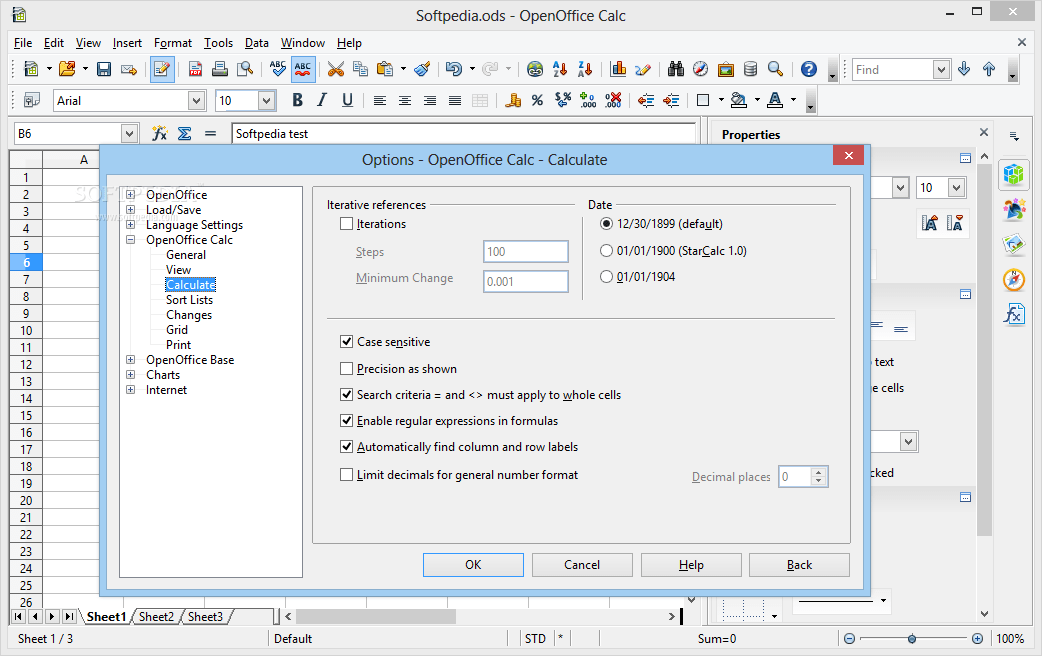Toggle Automatically find column and row labels
Screen dimensions: 1042x656
pos(346,447)
